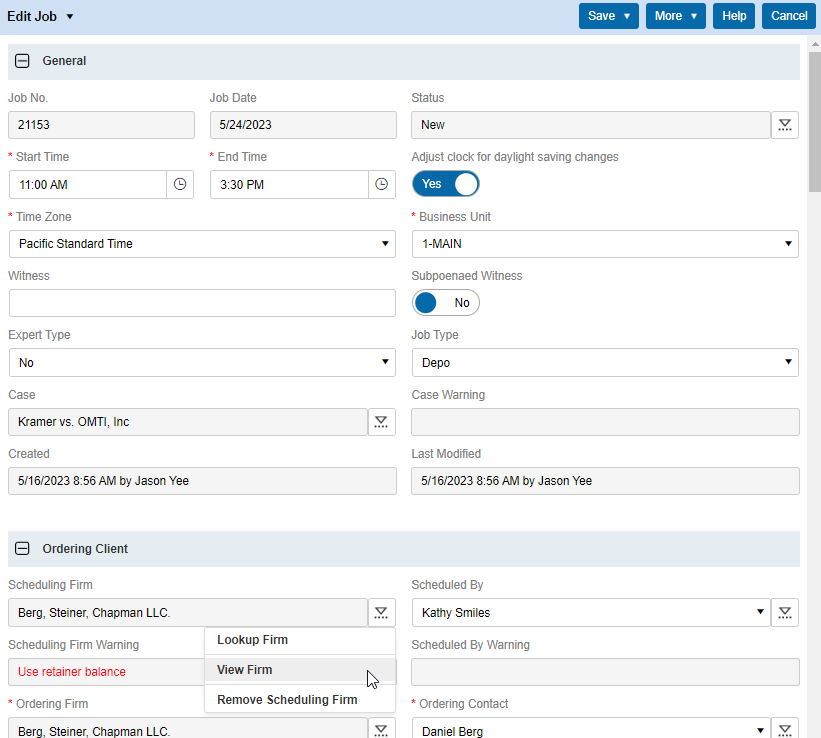Open the Start Time clock picker
Viewport: 821px width, 738px height.
(180, 185)
